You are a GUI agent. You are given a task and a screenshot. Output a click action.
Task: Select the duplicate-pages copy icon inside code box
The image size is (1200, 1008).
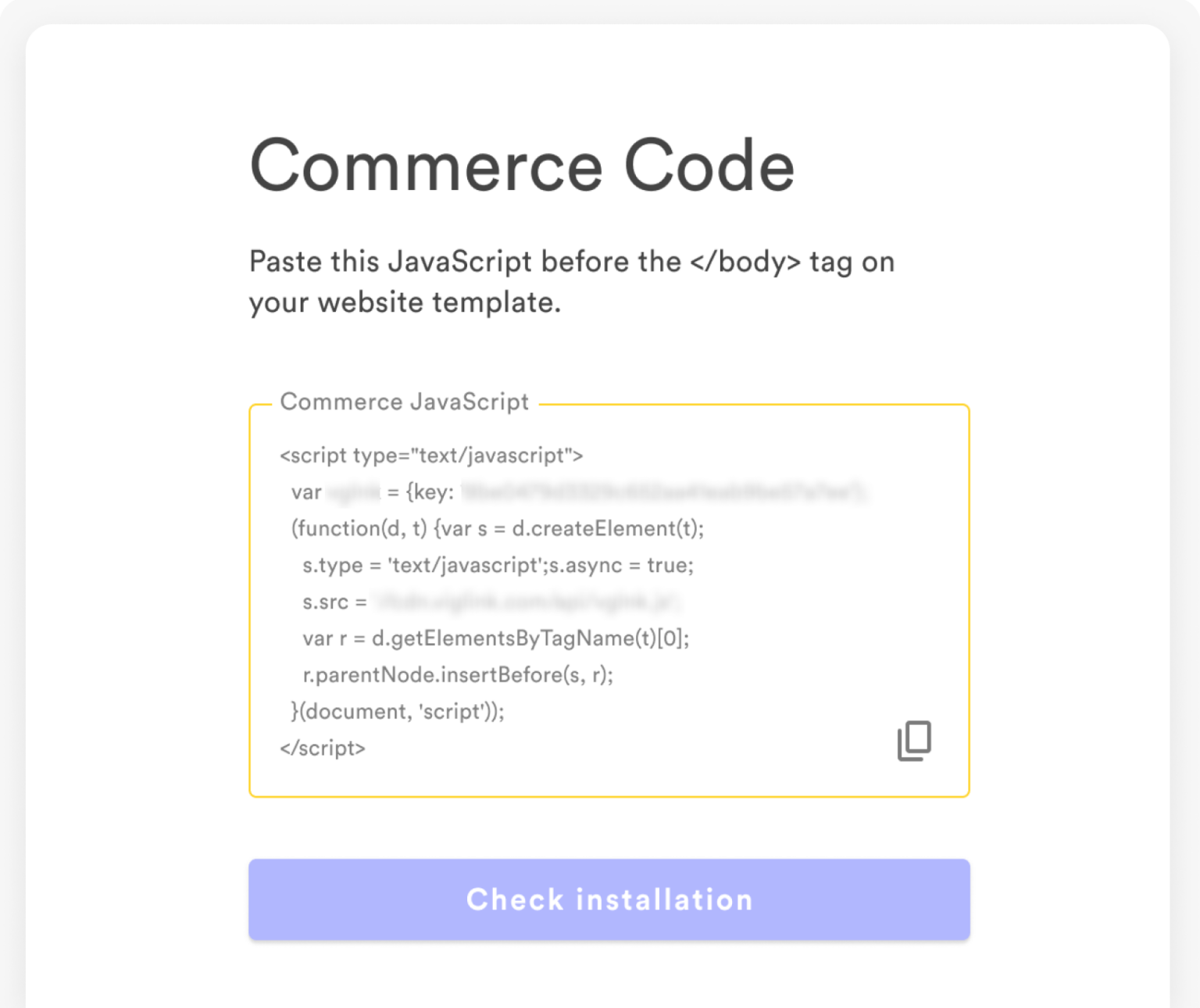915,740
